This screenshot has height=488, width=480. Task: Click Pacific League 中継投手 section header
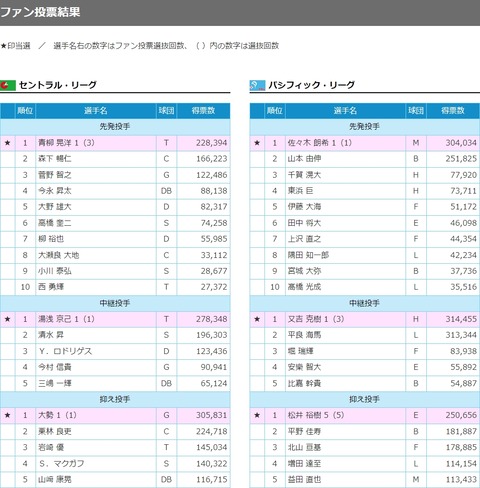tap(364, 303)
